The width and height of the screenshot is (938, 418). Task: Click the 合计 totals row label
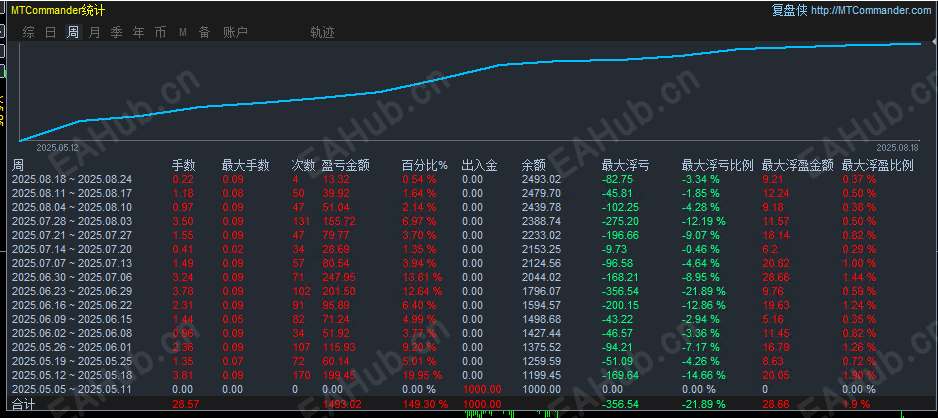tap(23, 405)
